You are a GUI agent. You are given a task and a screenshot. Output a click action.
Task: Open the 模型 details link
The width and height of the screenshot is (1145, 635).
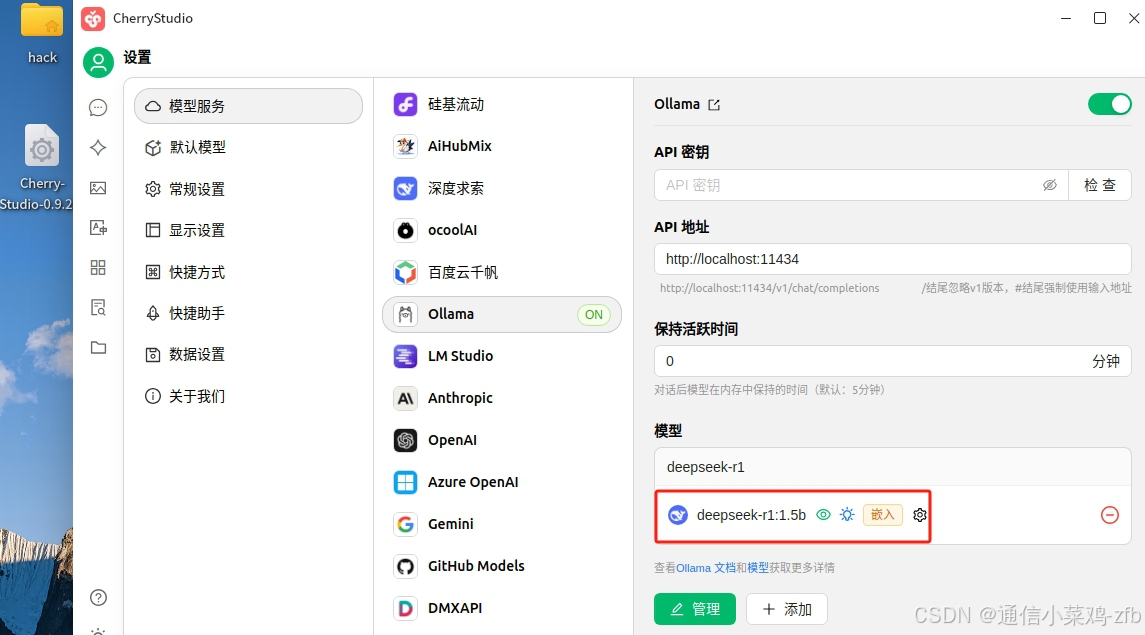tap(757, 568)
